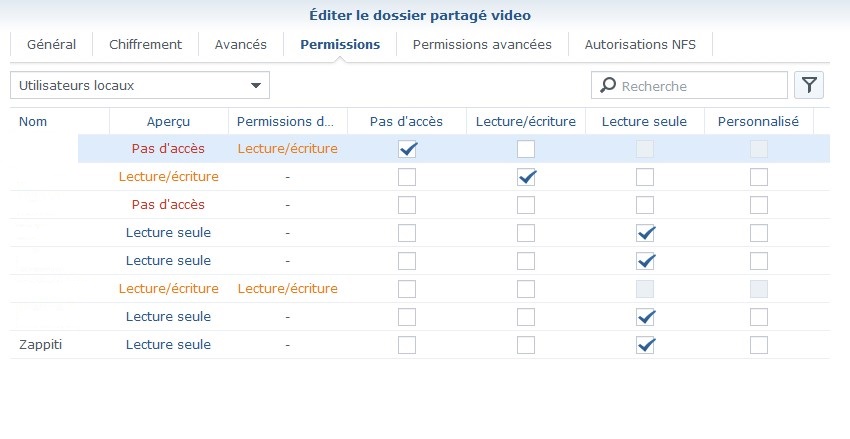Go to the Avancés tab
The image size is (850, 439).
[241, 45]
